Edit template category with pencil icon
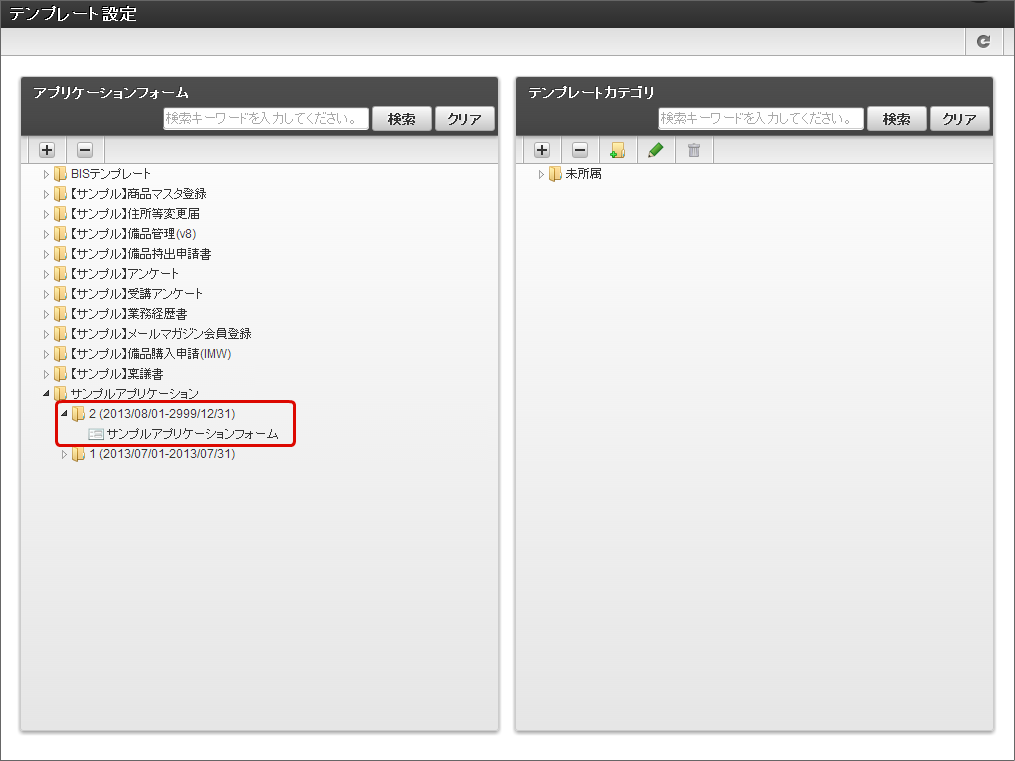This screenshot has height=761, width=1015. coord(656,150)
